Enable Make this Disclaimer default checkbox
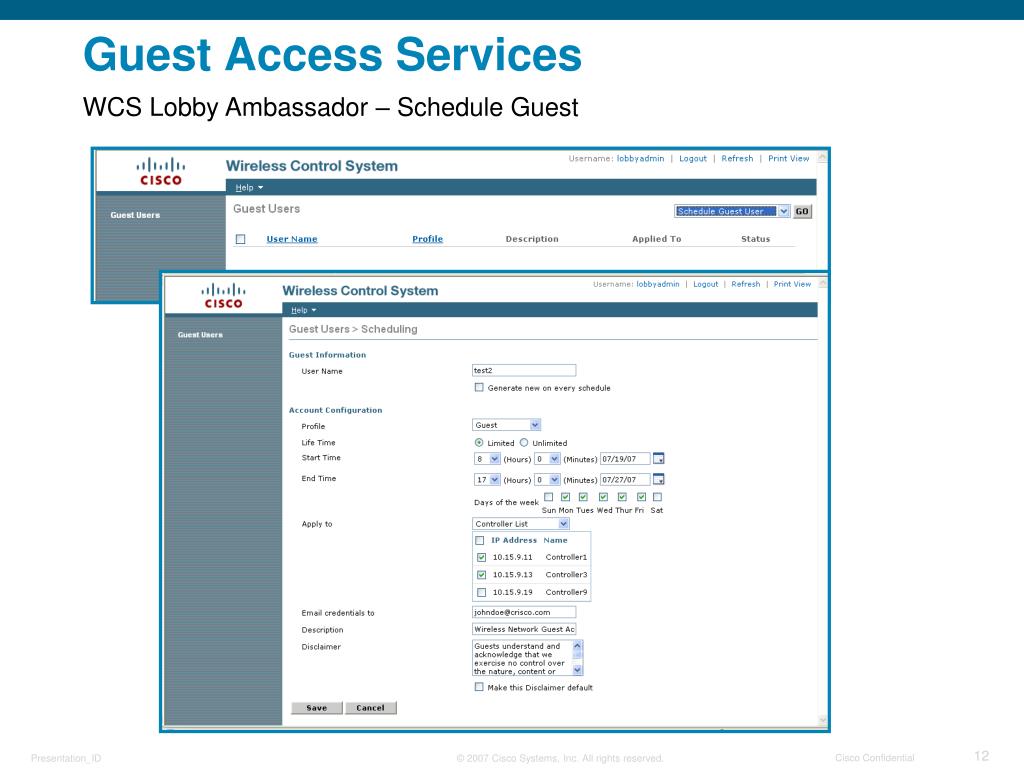 click(479, 687)
